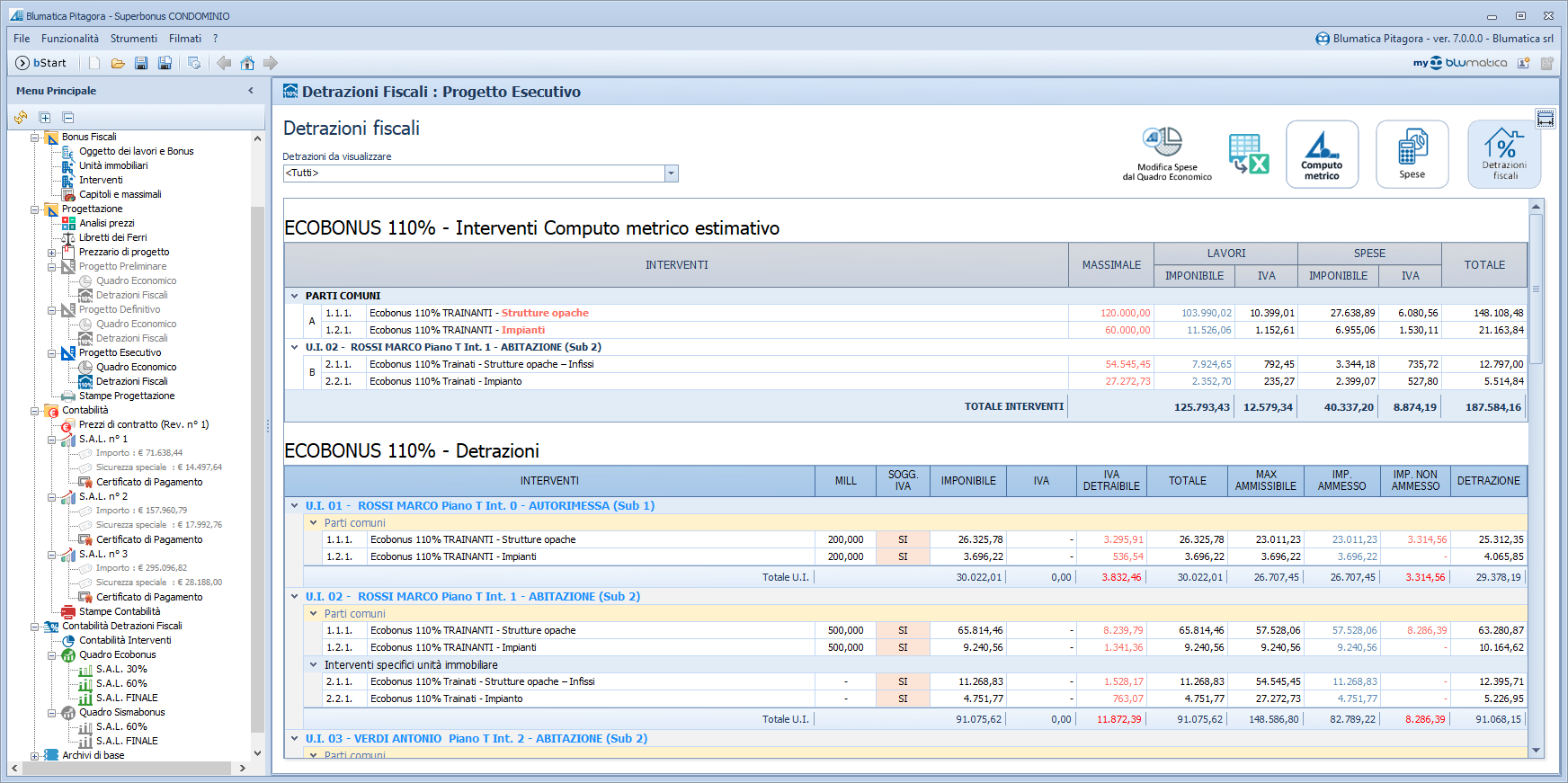Export table to Excel icon
1568x783 pixels.
(x=1249, y=154)
